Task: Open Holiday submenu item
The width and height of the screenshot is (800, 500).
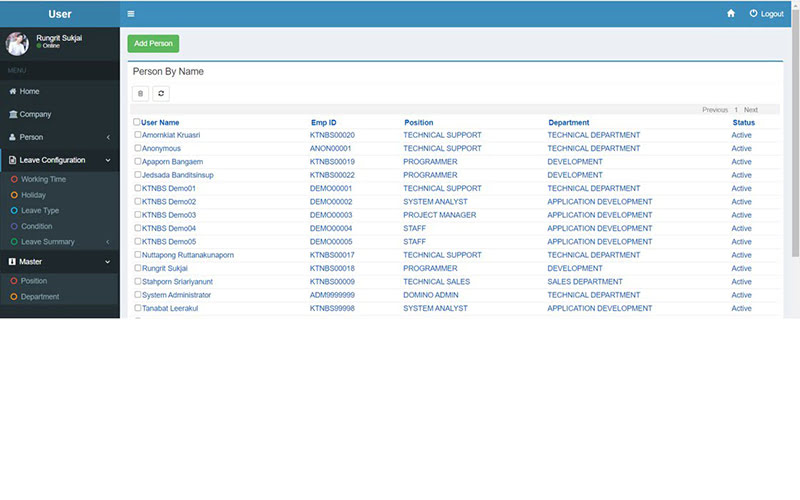Action: pyautogui.click(x=33, y=195)
